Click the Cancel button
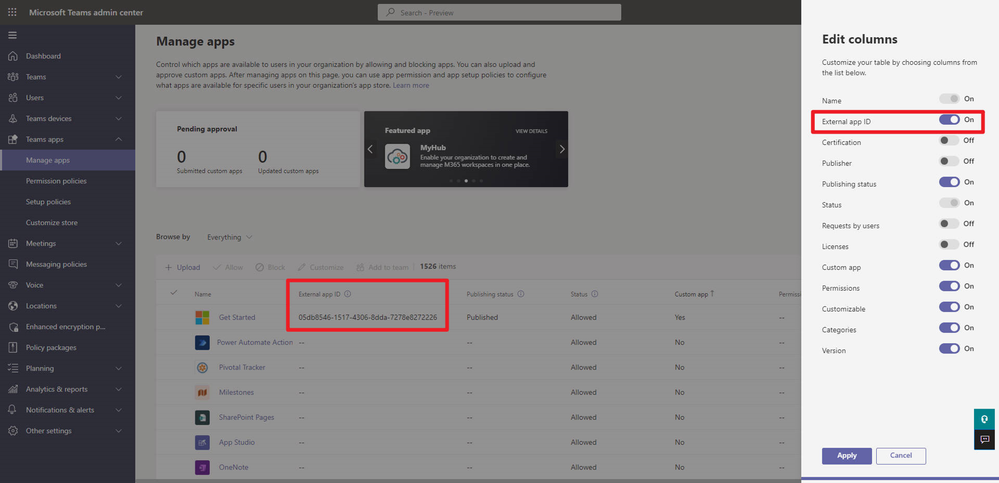This screenshot has width=999, height=483. [x=901, y=456]
